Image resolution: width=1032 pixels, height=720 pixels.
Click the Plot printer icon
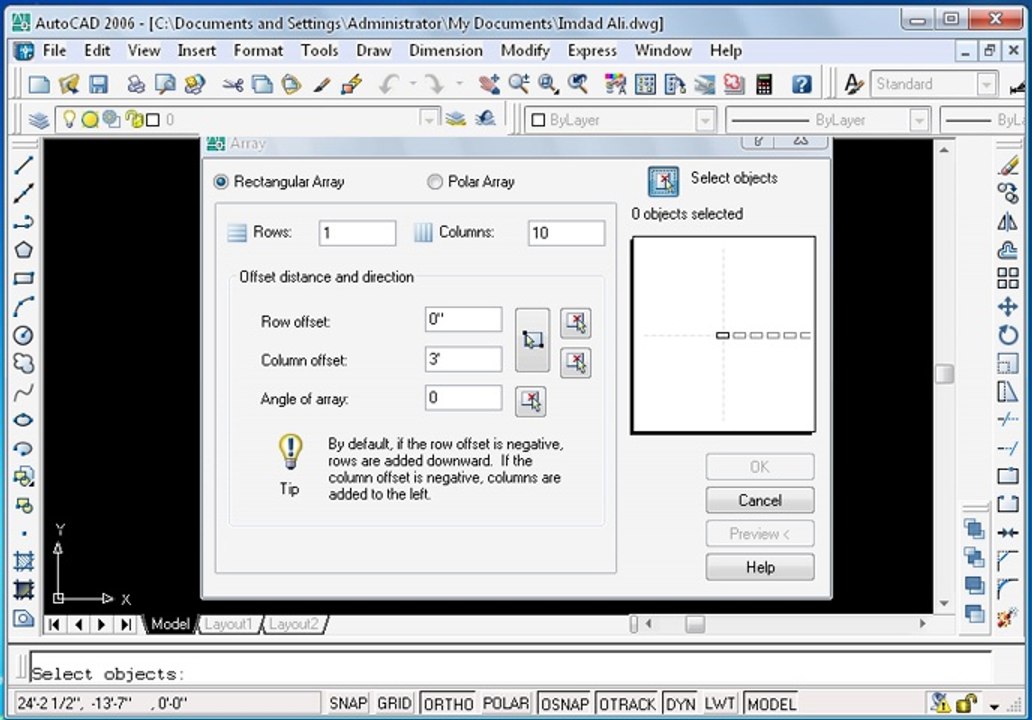tap(136, 84)
